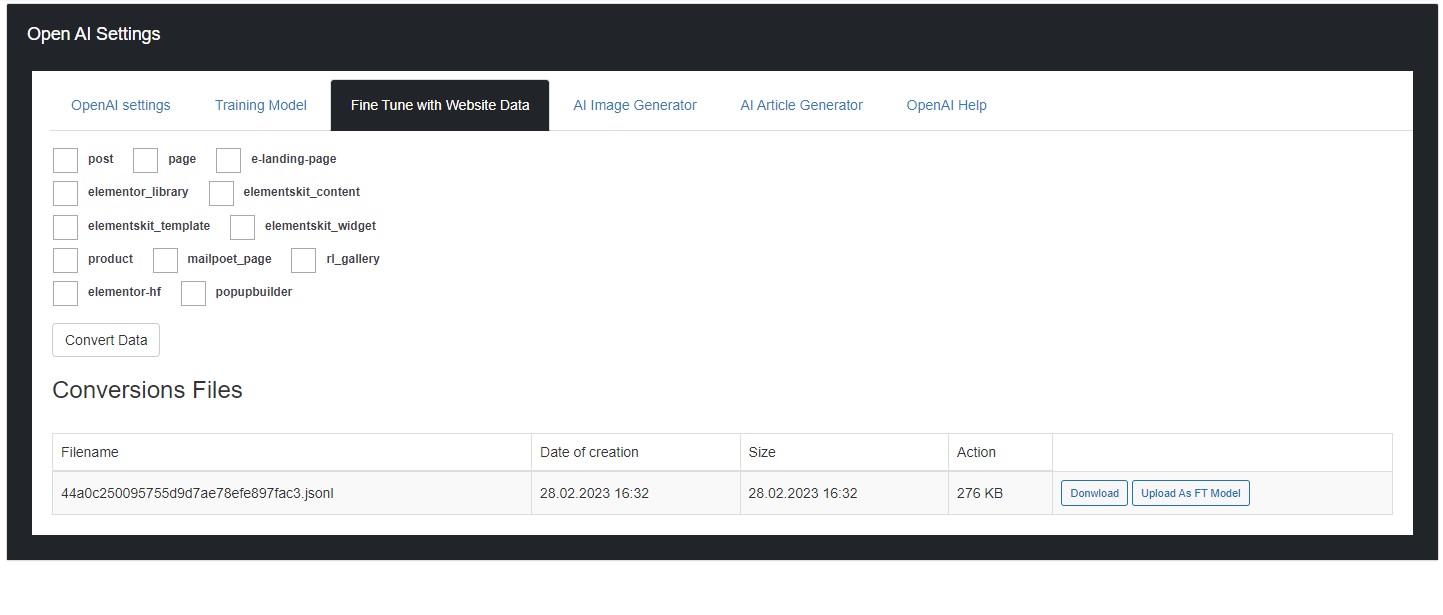Tick the mailpoet_page checkbox

tap(165, 260)
